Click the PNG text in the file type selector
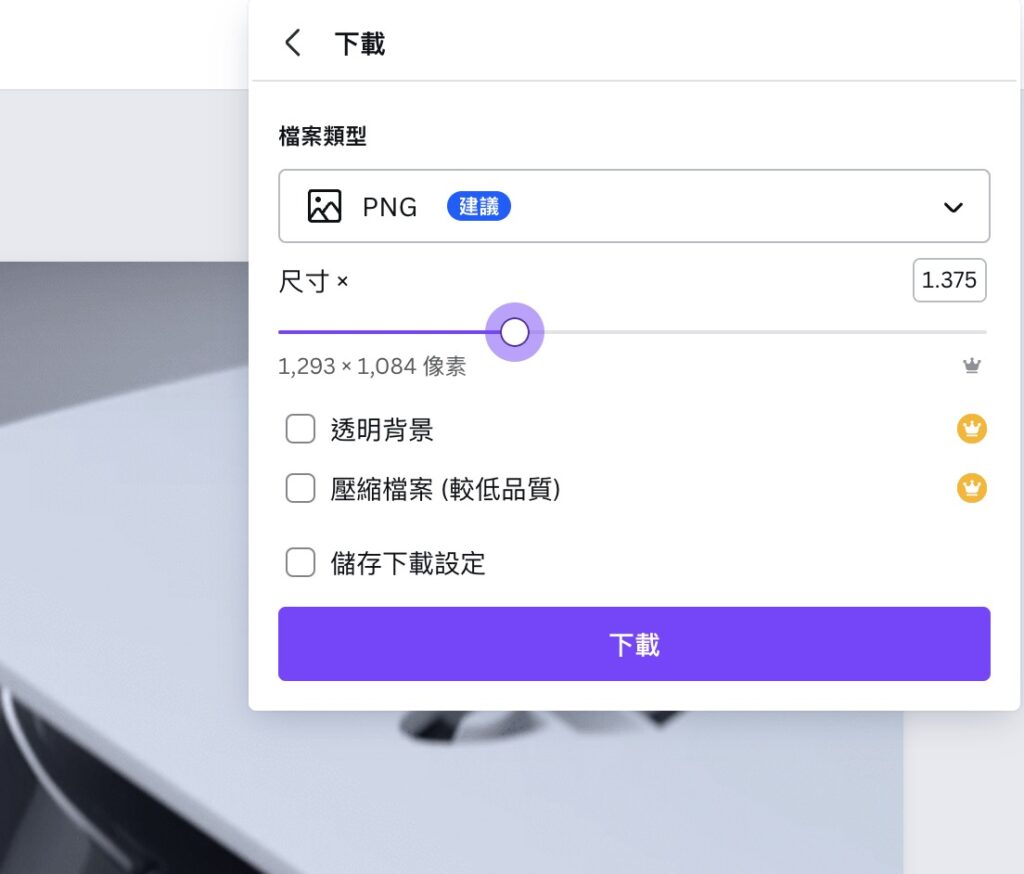The width and height of the screenshot is (1024, 874). [x=390, y=207]
